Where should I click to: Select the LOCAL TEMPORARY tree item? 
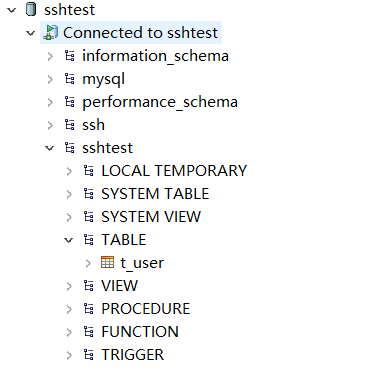(x=174, y=171)
